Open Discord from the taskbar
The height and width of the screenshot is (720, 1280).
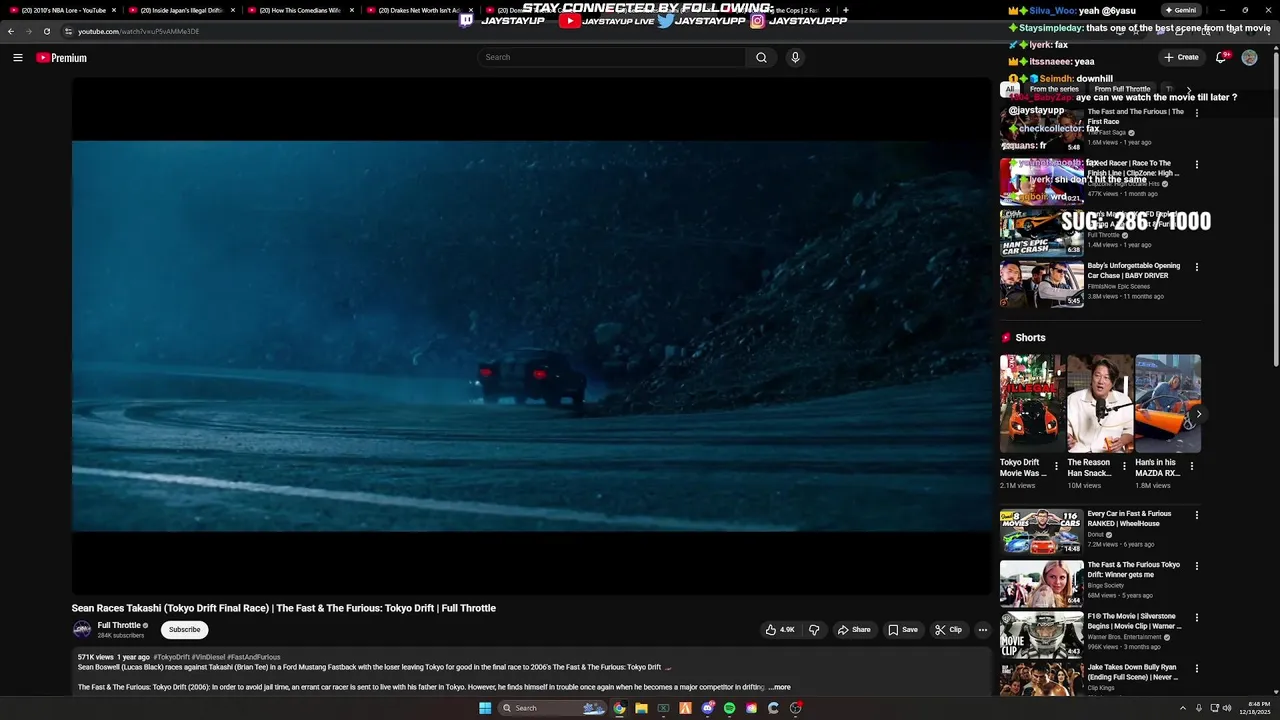pyautogui.click(x=707, y=708)
